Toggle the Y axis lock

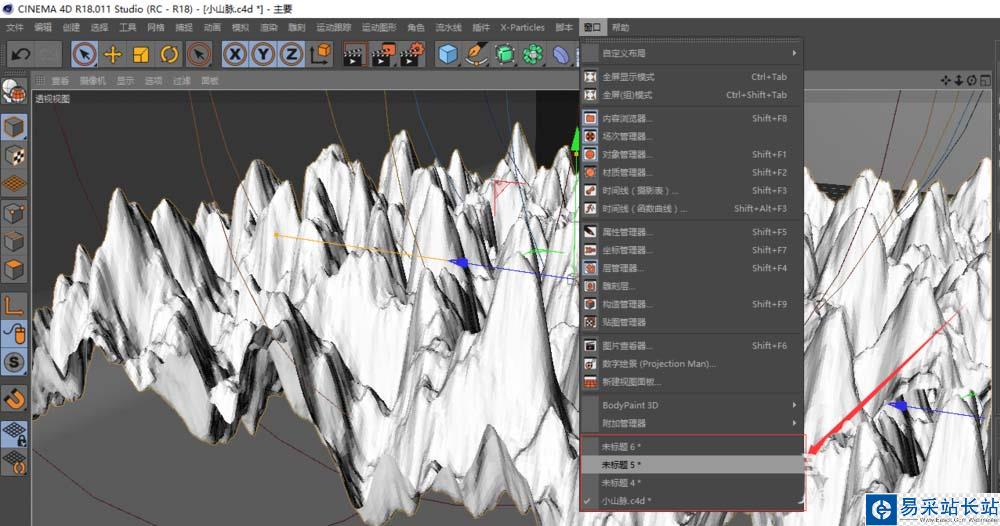(x=263, y=54)
